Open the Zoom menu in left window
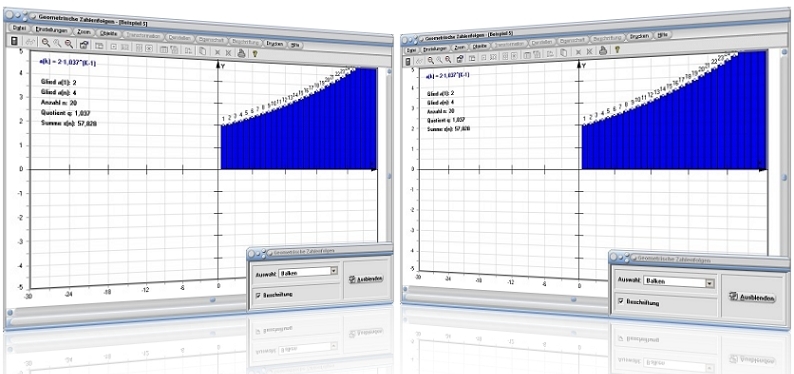The image size is (794, 374). 84,32
